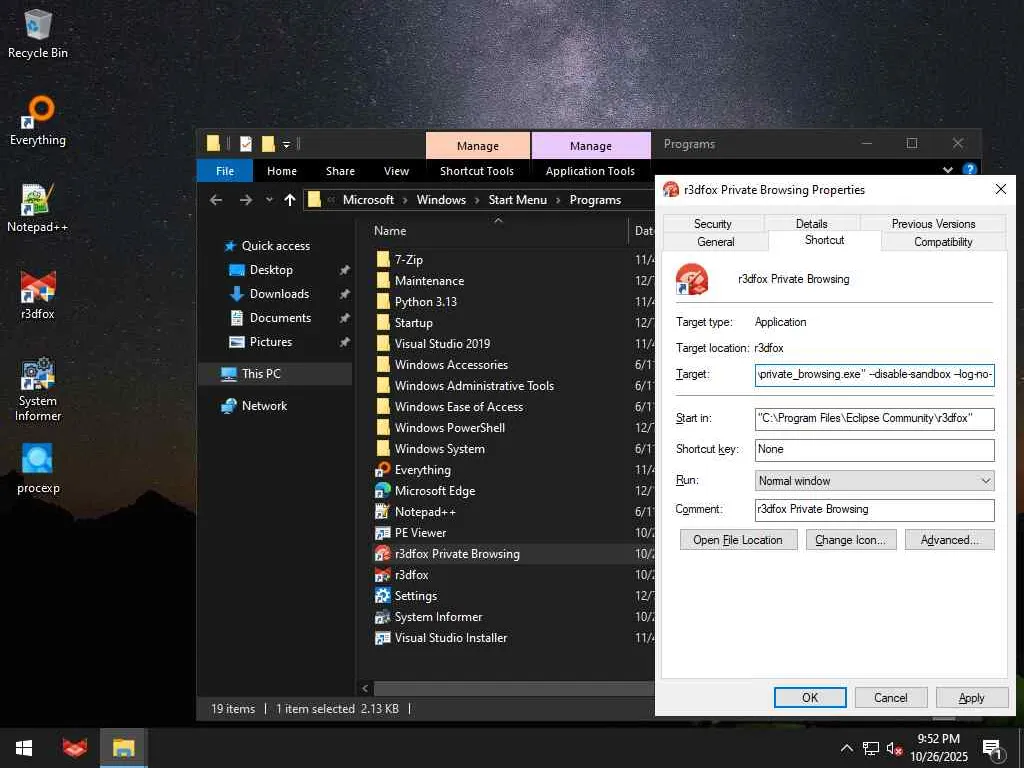
Task: Open recent locations dropdown in Explorer
Action: 269,200
